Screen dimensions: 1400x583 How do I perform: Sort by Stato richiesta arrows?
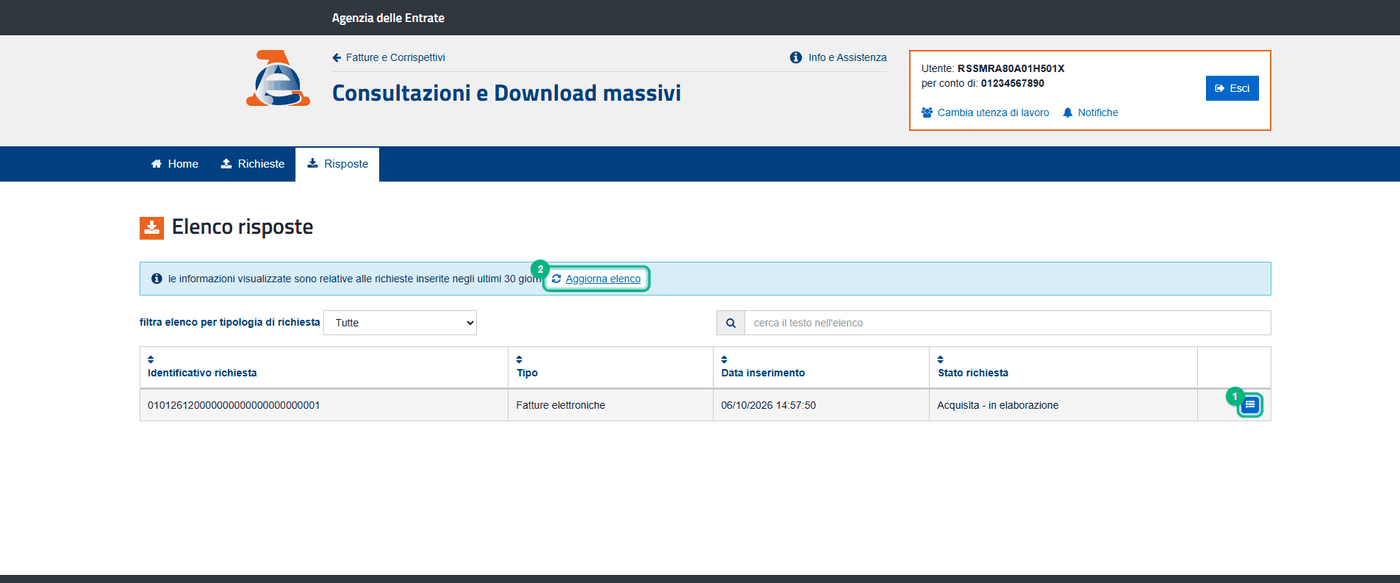[x=942, y=359]
